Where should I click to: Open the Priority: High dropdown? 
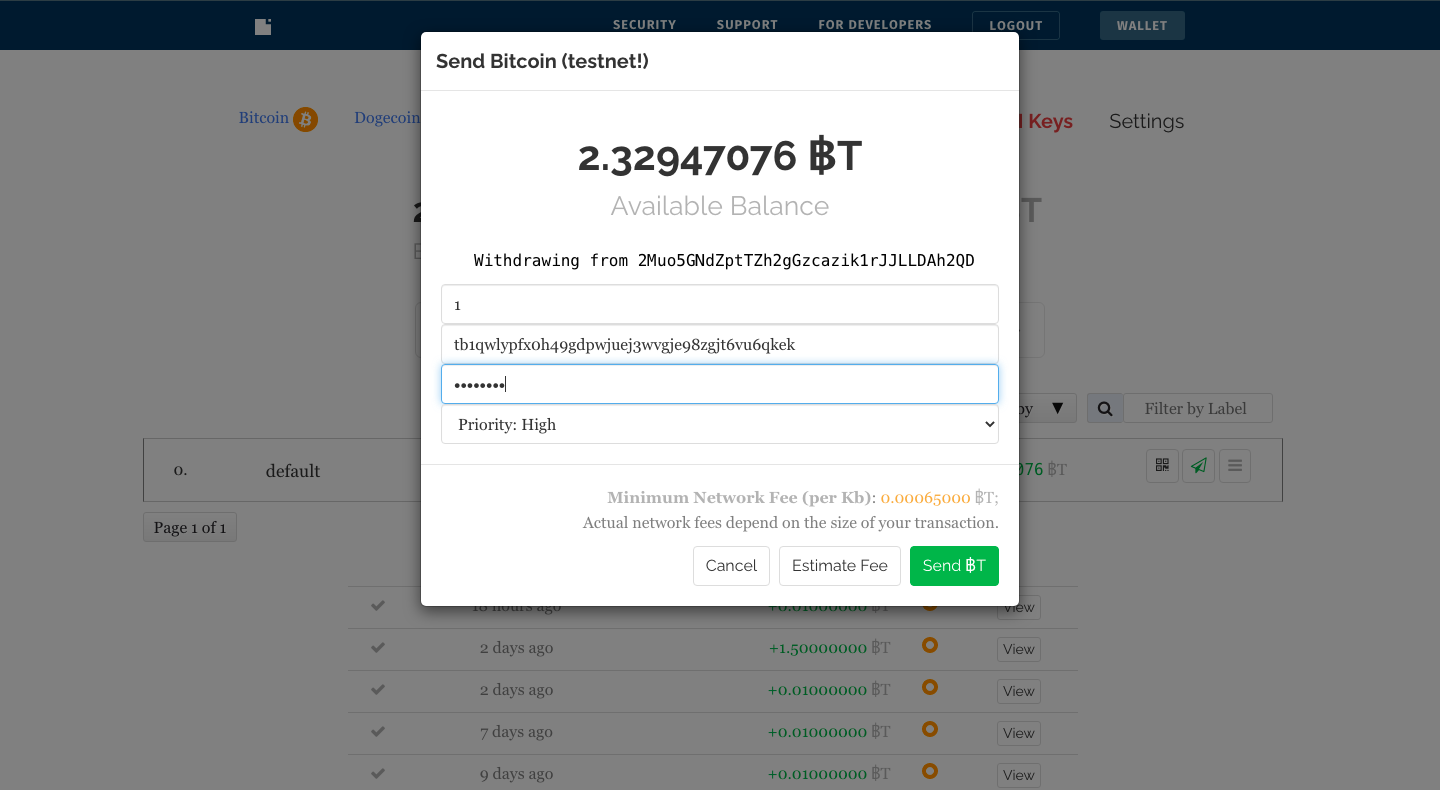coord(720,424)
